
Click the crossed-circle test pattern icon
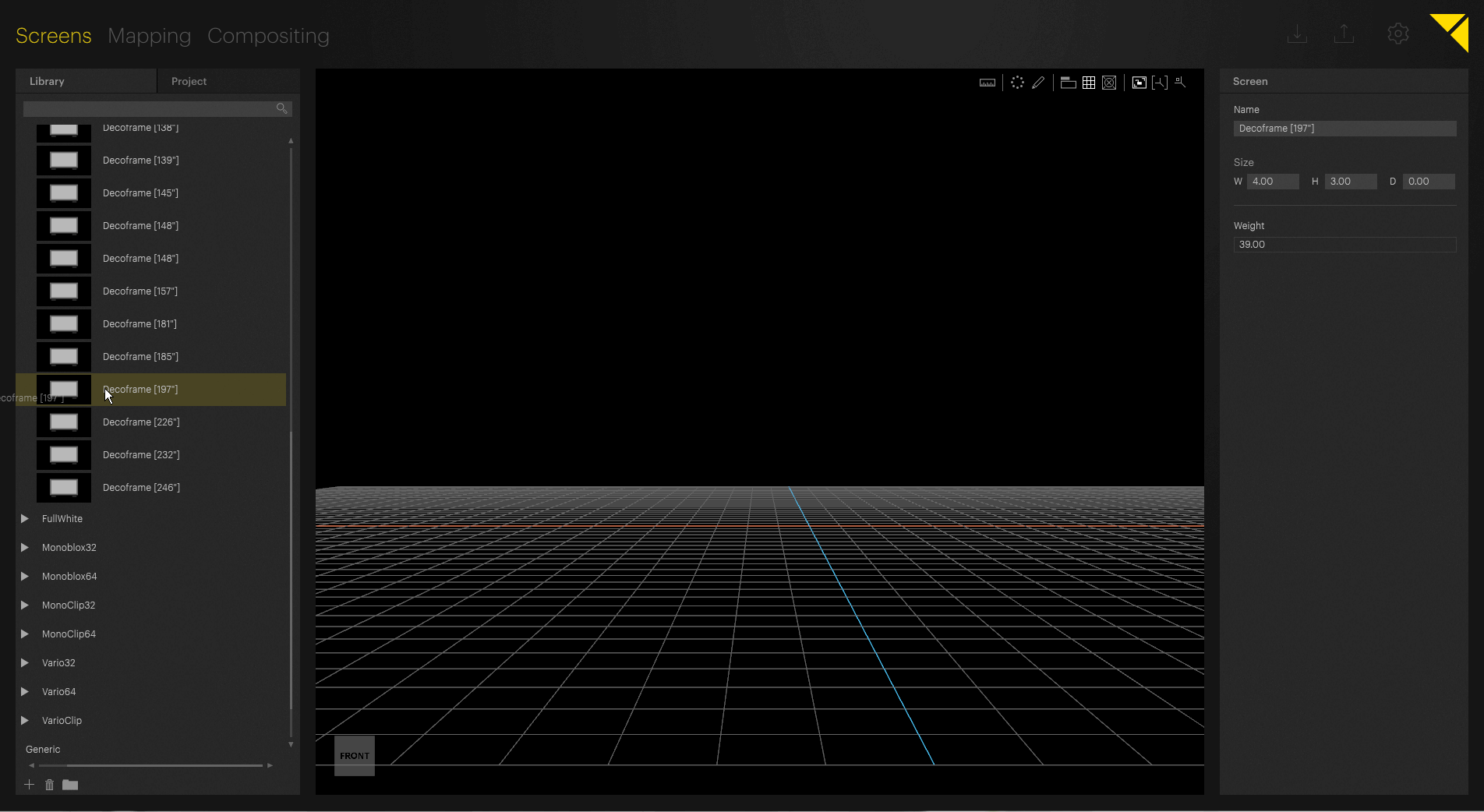coord(1109,83)
